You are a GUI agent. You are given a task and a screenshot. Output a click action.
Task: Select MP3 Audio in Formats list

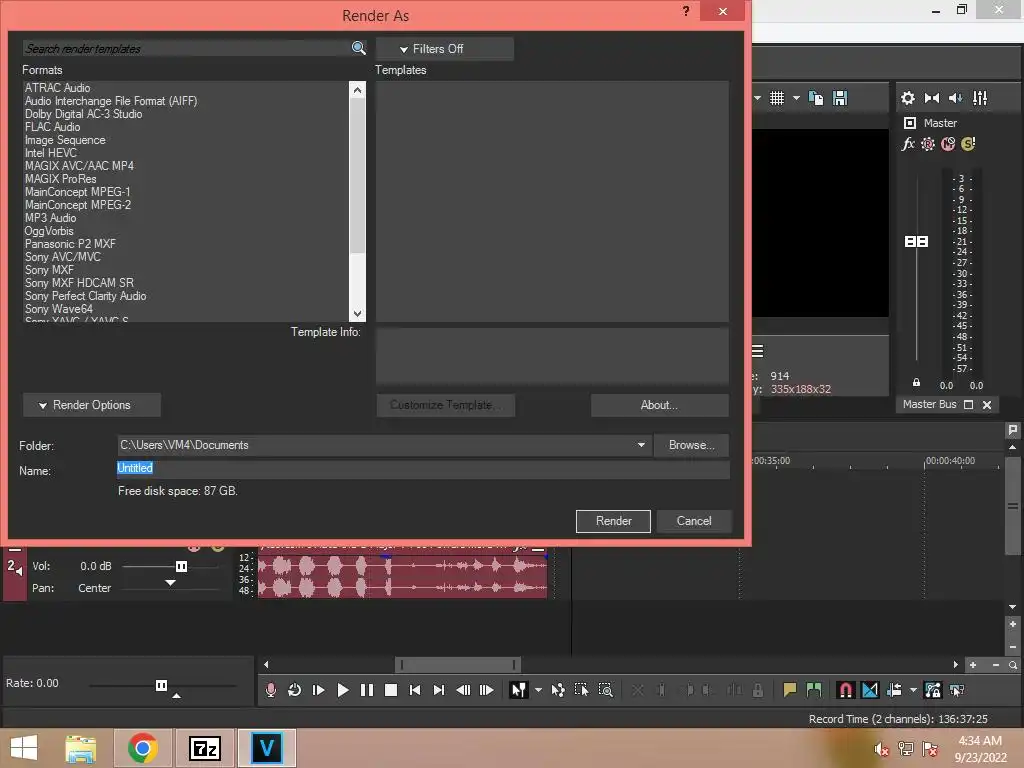pos(50,218)
